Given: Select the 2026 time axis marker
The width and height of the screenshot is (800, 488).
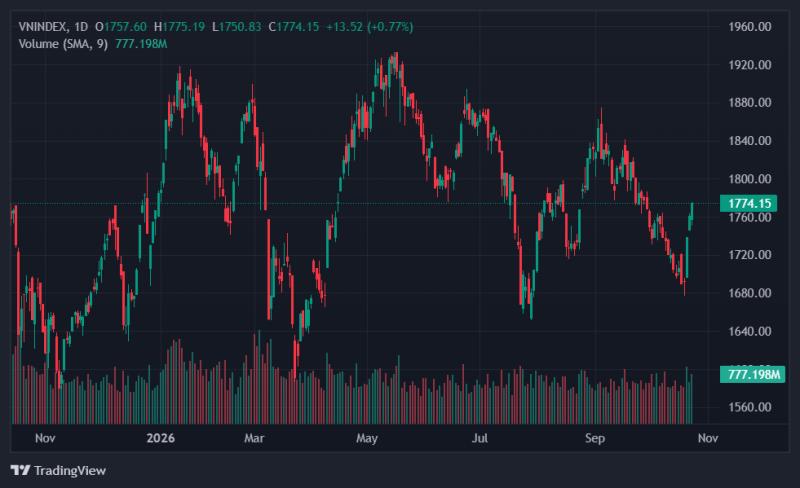Looking at the screenshot, I should coord(160,438).
